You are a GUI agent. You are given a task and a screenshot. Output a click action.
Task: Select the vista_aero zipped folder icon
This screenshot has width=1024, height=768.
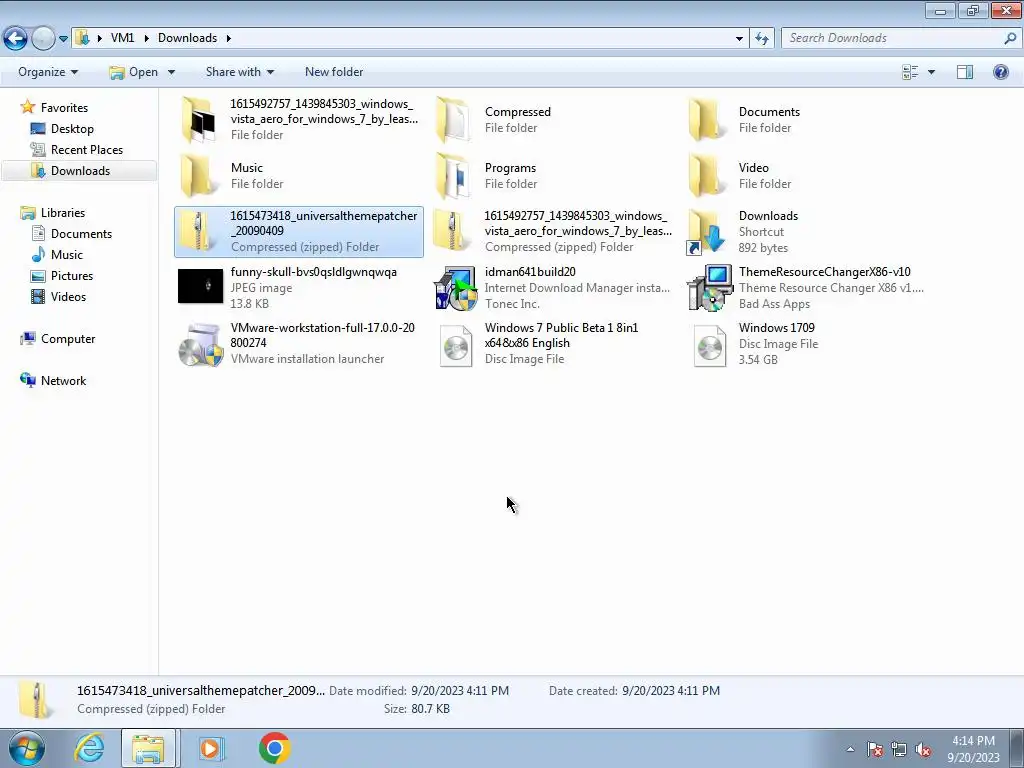point(453,231)
